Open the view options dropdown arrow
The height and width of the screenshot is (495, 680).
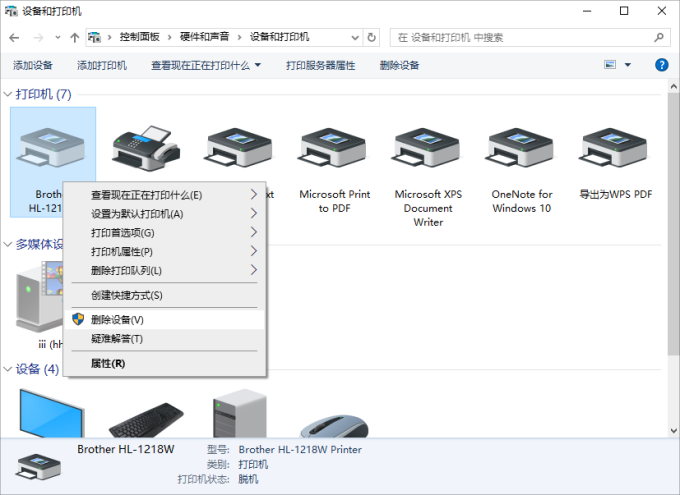click(x=628, y=65)
